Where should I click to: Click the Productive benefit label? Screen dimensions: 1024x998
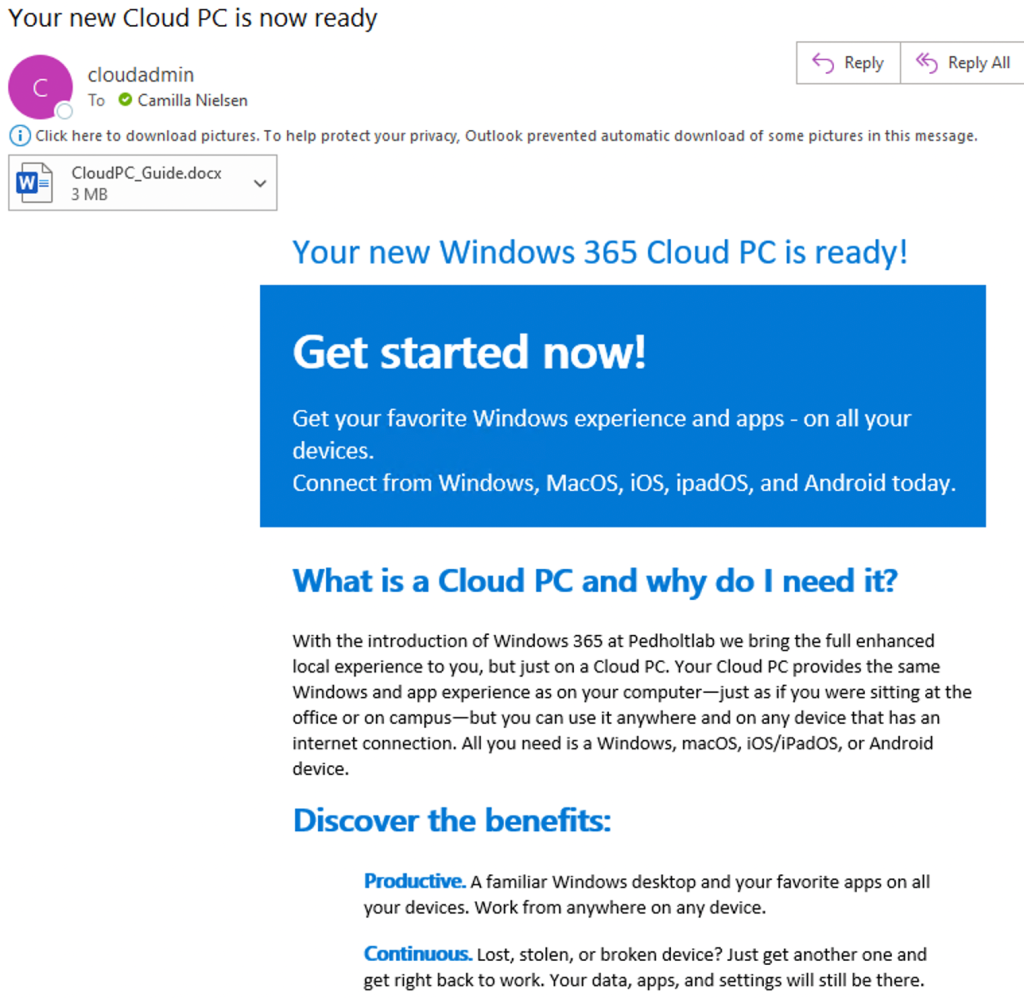(415, 881)
